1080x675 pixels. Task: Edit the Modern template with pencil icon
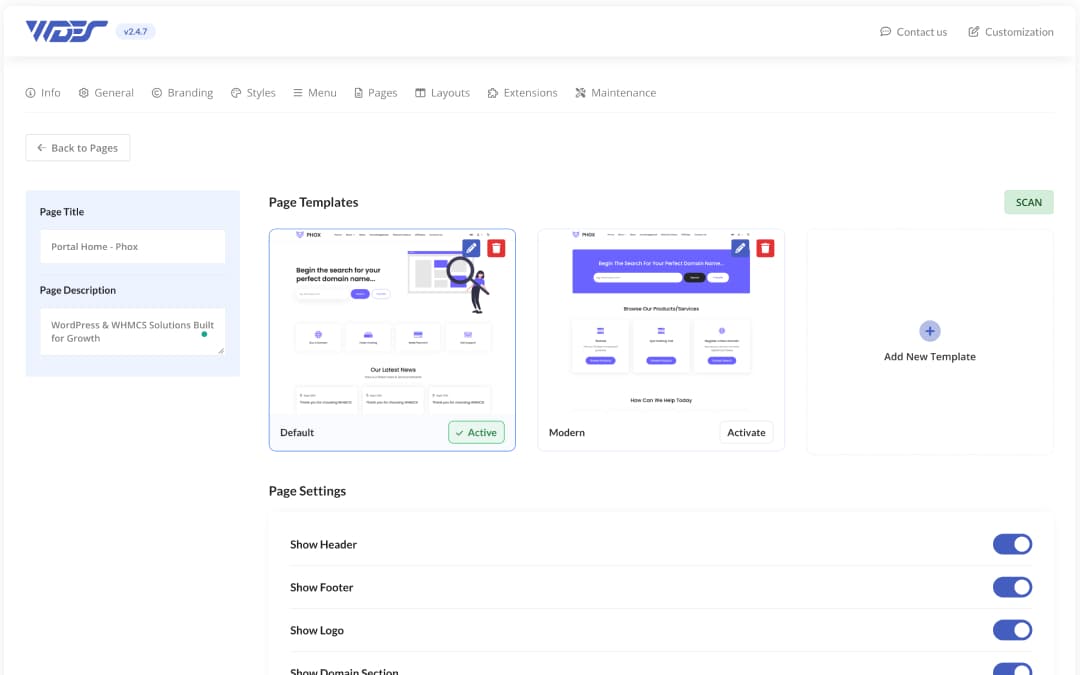(740, 248)
